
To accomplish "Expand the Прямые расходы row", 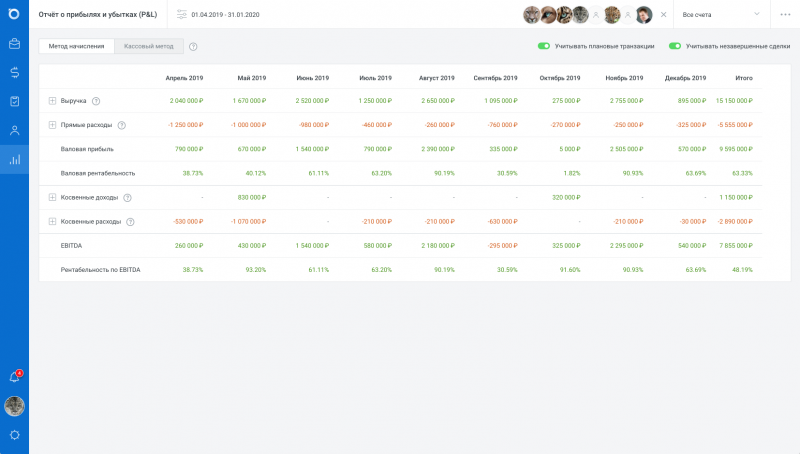I will click(x=52, y=125).
